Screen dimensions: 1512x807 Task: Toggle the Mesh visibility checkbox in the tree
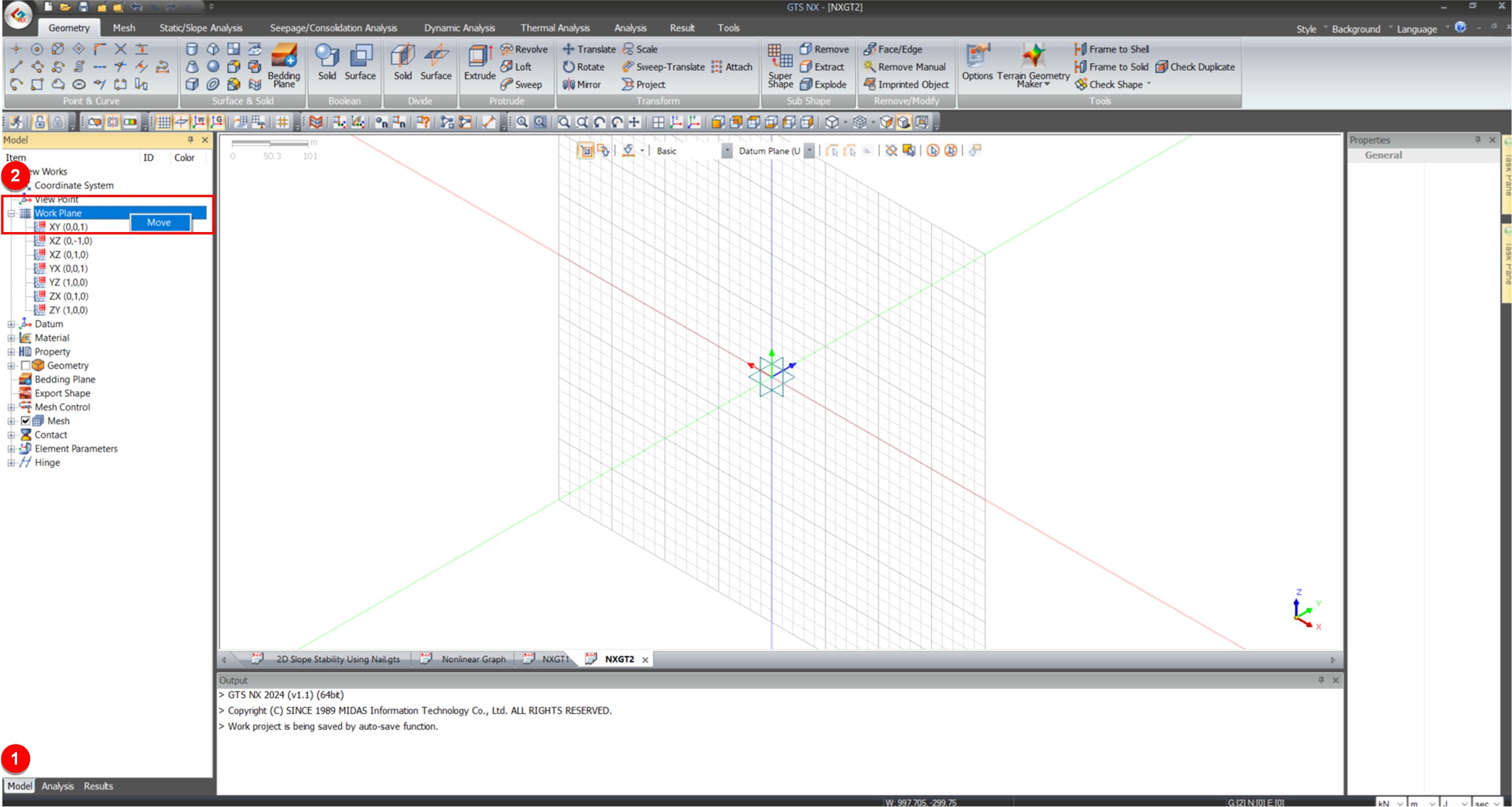click(x=25, y=421)
